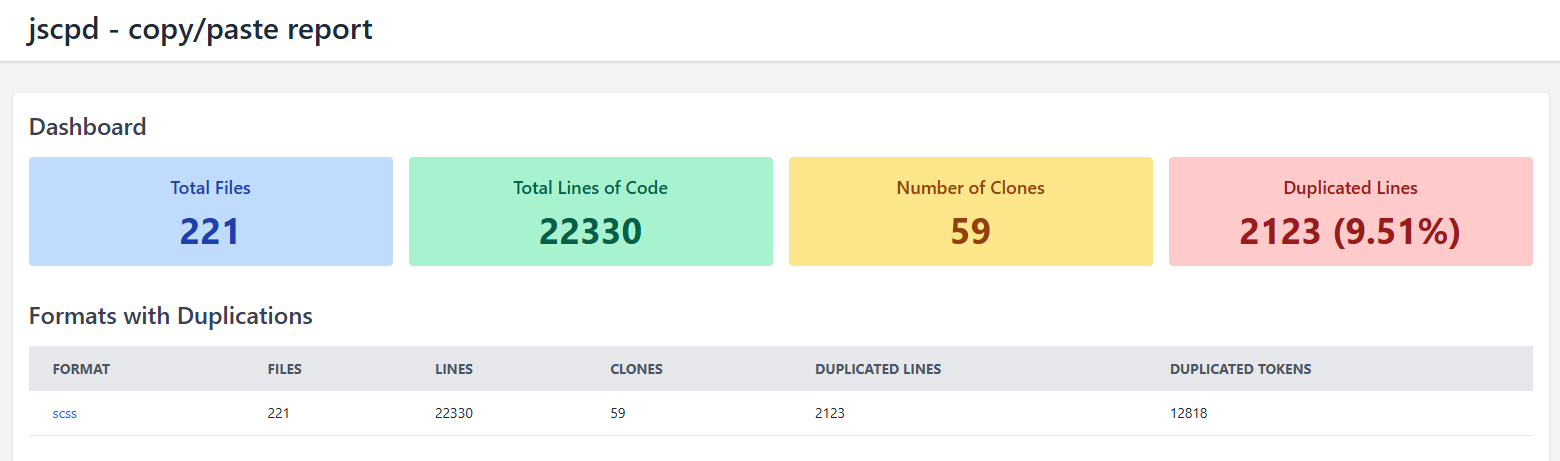Select the value 2123 (9.51%)

coord(1350,231)
